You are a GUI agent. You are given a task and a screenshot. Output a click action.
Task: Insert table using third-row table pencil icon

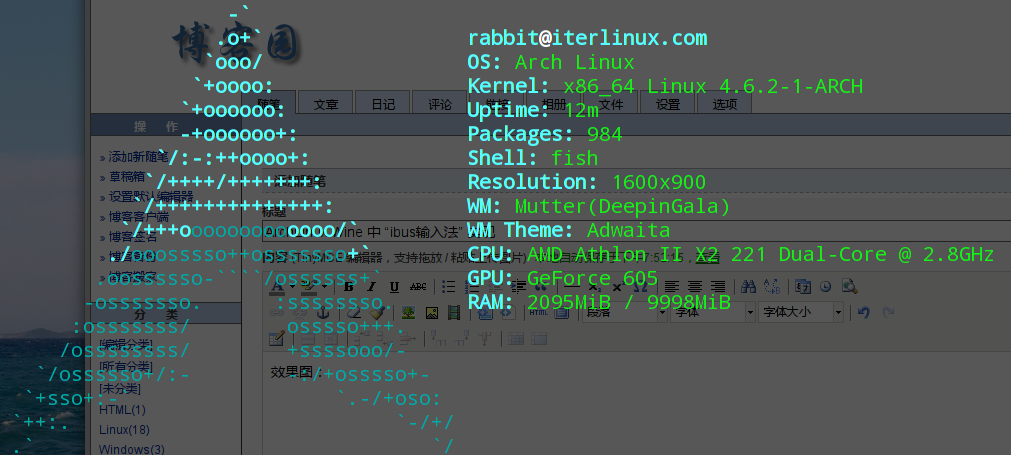[277, 338]
